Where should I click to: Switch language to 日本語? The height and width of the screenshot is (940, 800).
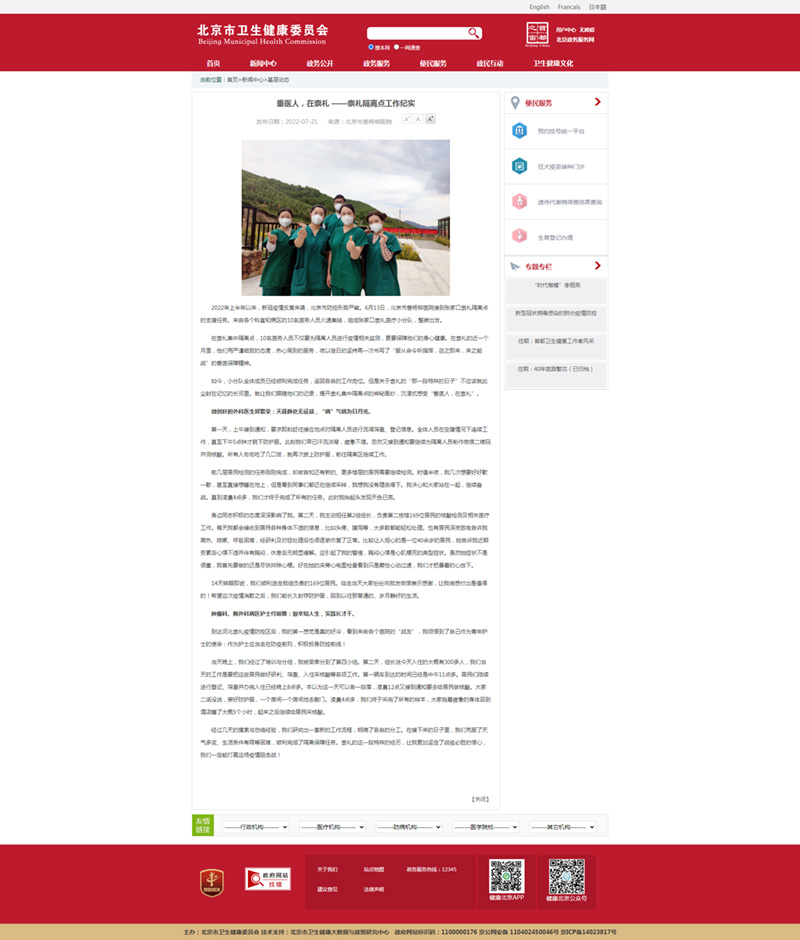[x=597, y=7]
